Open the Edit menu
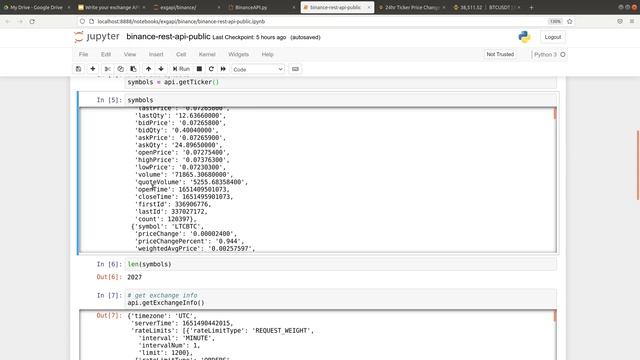Screen dimensions: 640x360 click(106, 54)
